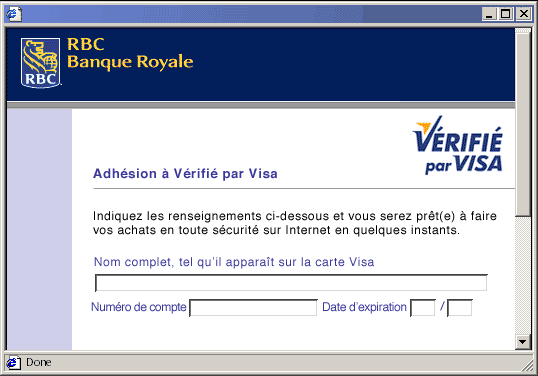The height and width of the screenshot is (376, 538).
Task: Click the scroll down arrow
Action: (x=523, y=342)
